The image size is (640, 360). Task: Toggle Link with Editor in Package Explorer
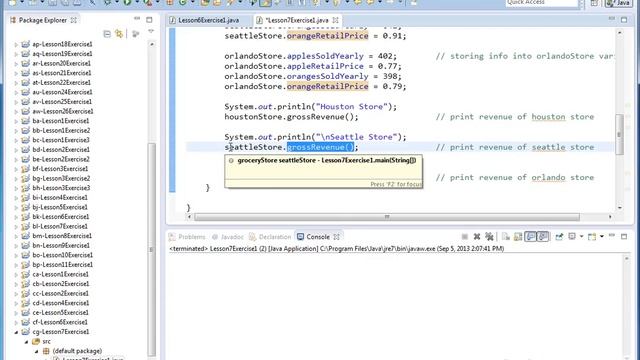119,34
